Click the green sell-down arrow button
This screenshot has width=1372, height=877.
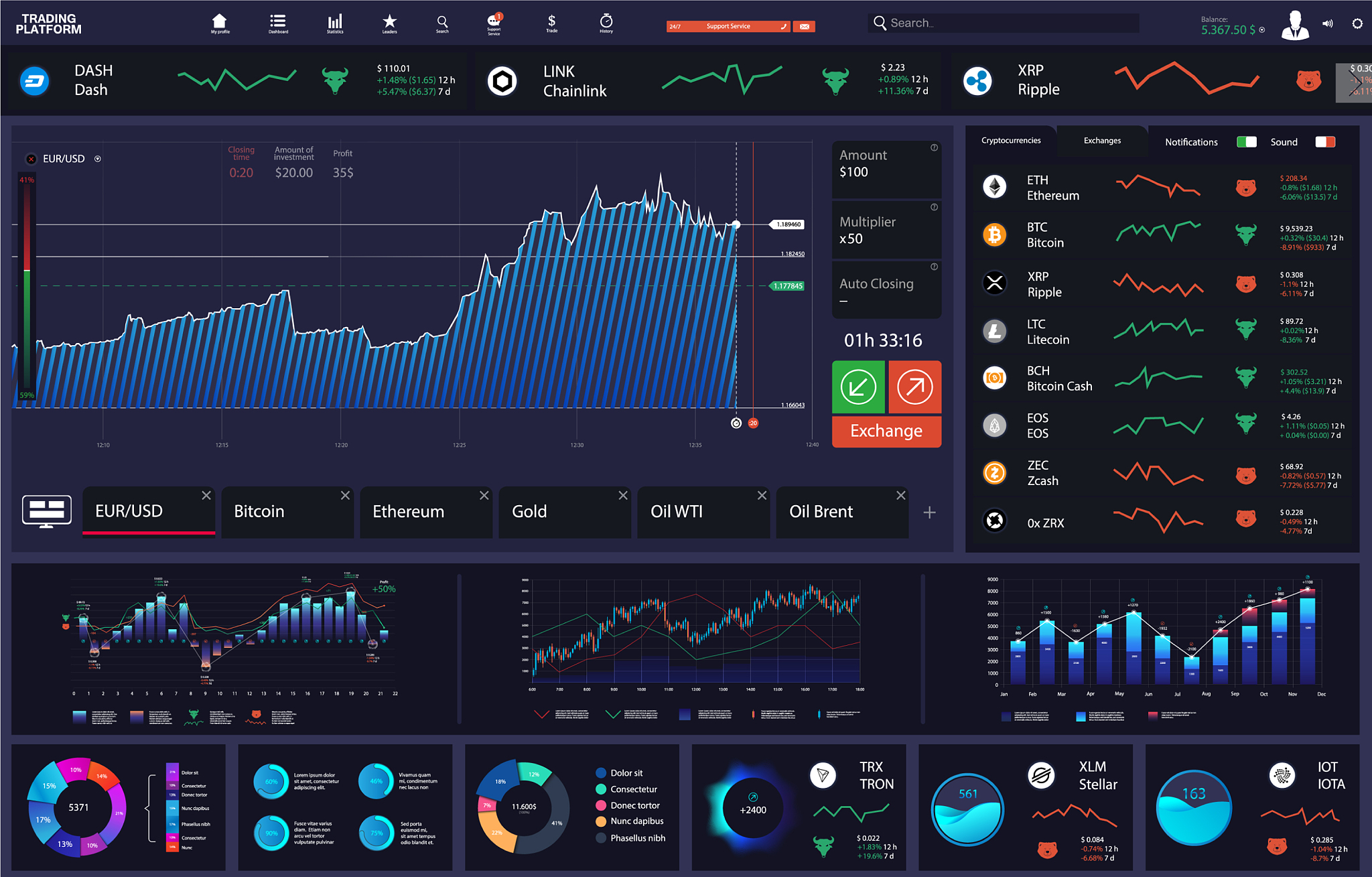[858, 387]
